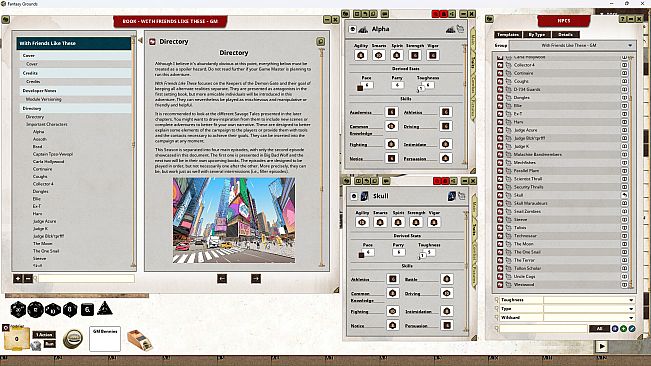Image resolution: width=651 pixels, height=366 pixels.
Task: Pick up the d4 die
Action: pos(105,309)
